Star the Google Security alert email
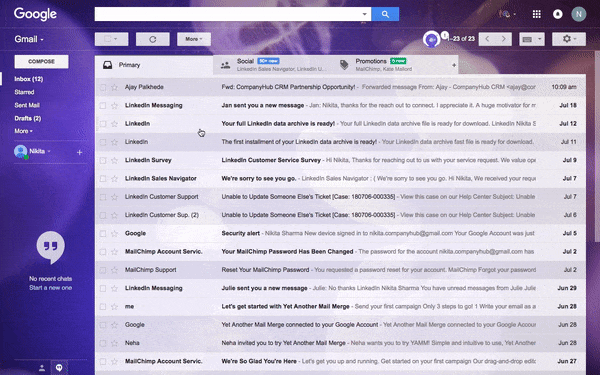600x375 pixels. coord(114,233)
